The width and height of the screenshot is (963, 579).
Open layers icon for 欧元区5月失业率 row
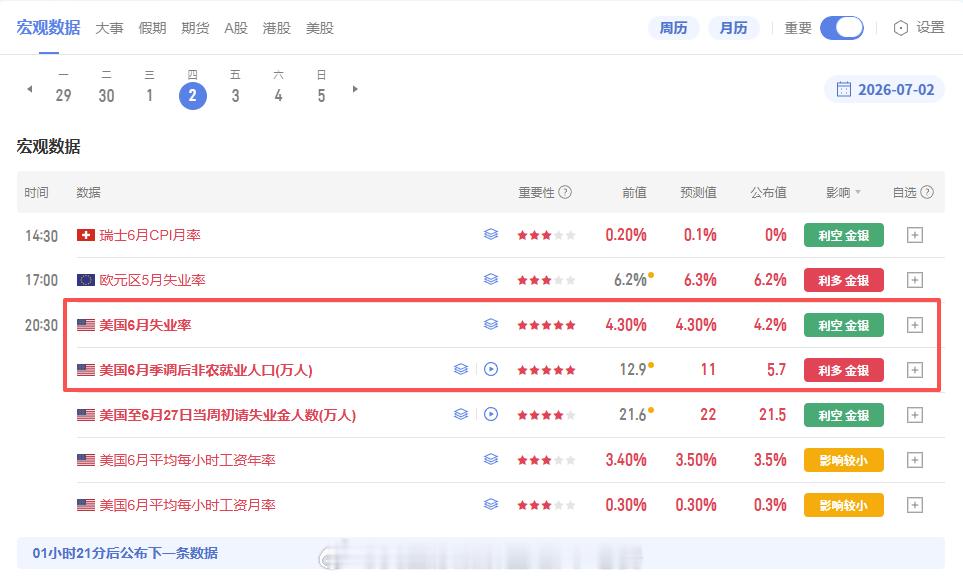coord(490,279)
